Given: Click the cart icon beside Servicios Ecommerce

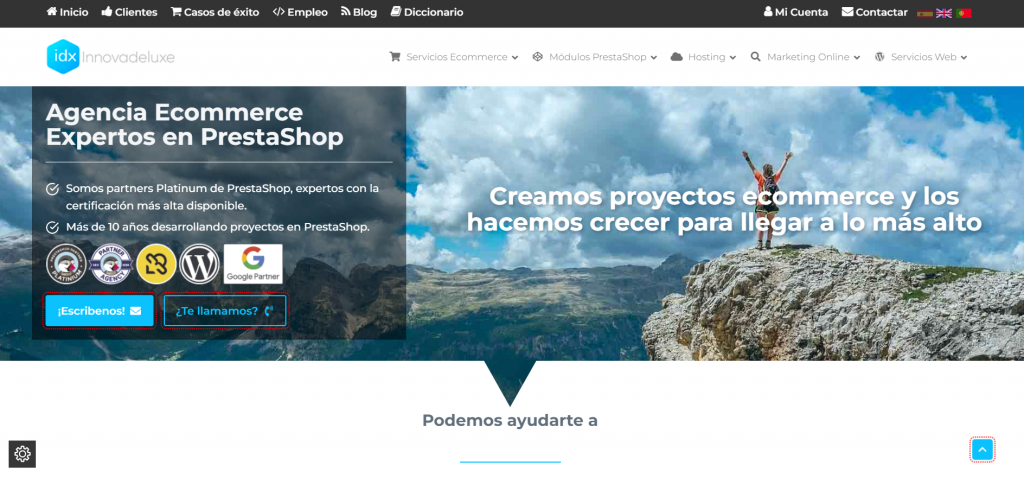Looking at the screenshot, I should tap(395, 57).
